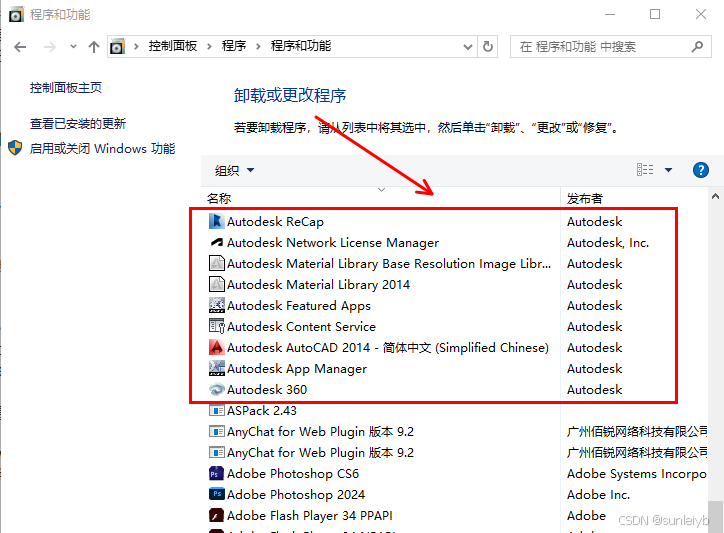This screenshot has width=724, height=533.
Task: Click publisher Adobe Systems Incorpo cell
Action: point(637,474)
